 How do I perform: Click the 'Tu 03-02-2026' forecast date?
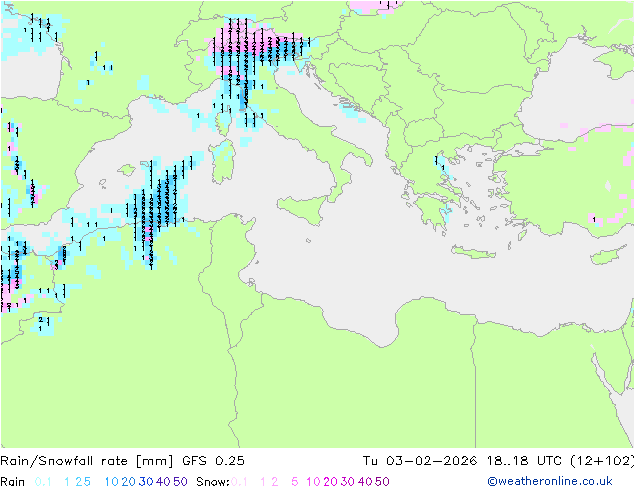tap(420, 461)
